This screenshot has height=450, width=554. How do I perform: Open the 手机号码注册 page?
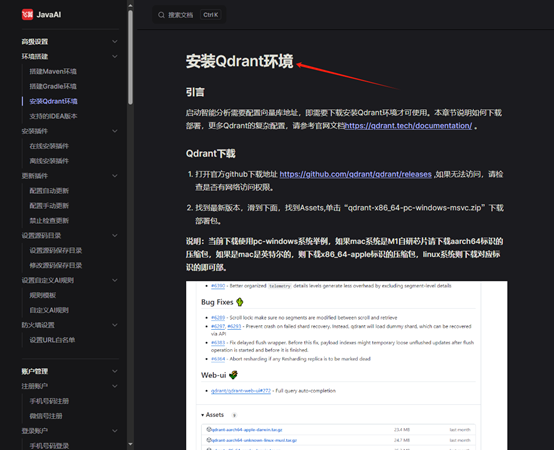[x=49, y=401]
